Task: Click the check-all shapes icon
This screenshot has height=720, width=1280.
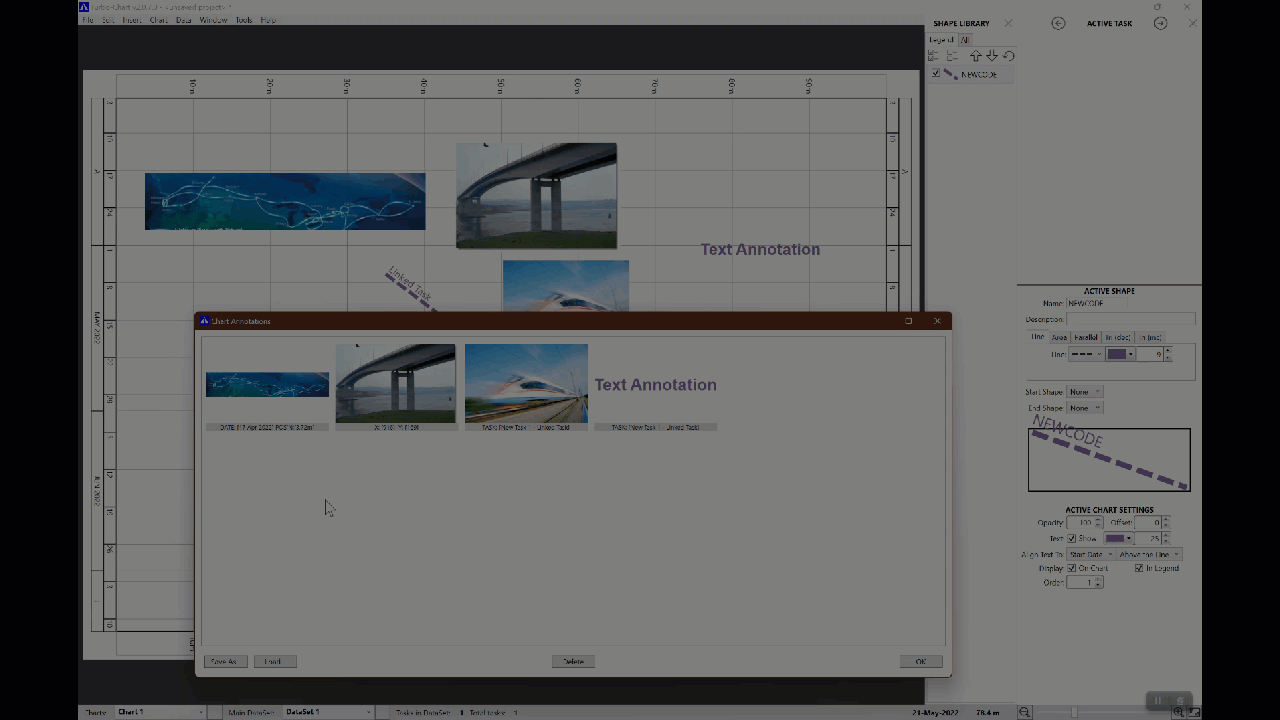Action: point(935,56)
